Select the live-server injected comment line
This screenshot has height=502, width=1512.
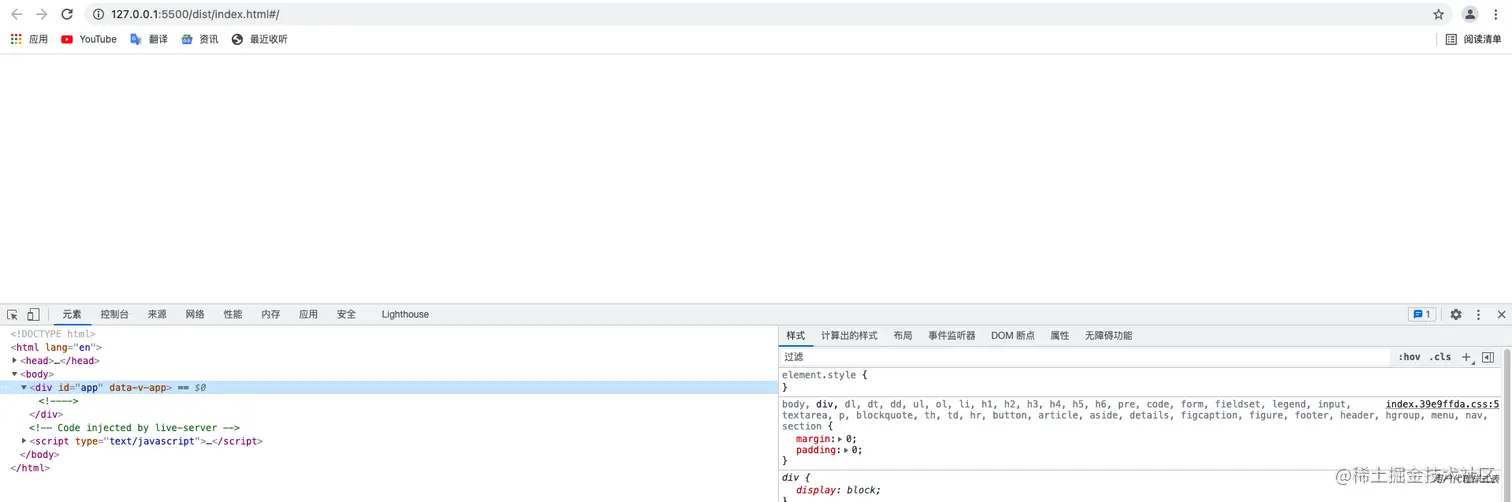pyautogui.click(x=134, y=428)
